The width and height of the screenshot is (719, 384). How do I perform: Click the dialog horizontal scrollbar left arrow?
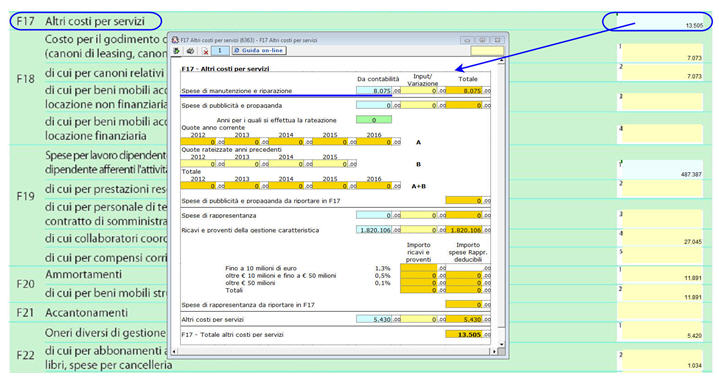click(174, 351)
